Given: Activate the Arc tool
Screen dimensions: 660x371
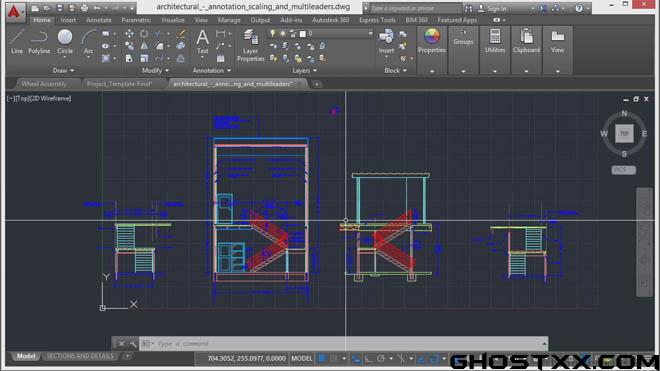Looking at the screenshot, I should pyautogui.click(x=88, y=42).
